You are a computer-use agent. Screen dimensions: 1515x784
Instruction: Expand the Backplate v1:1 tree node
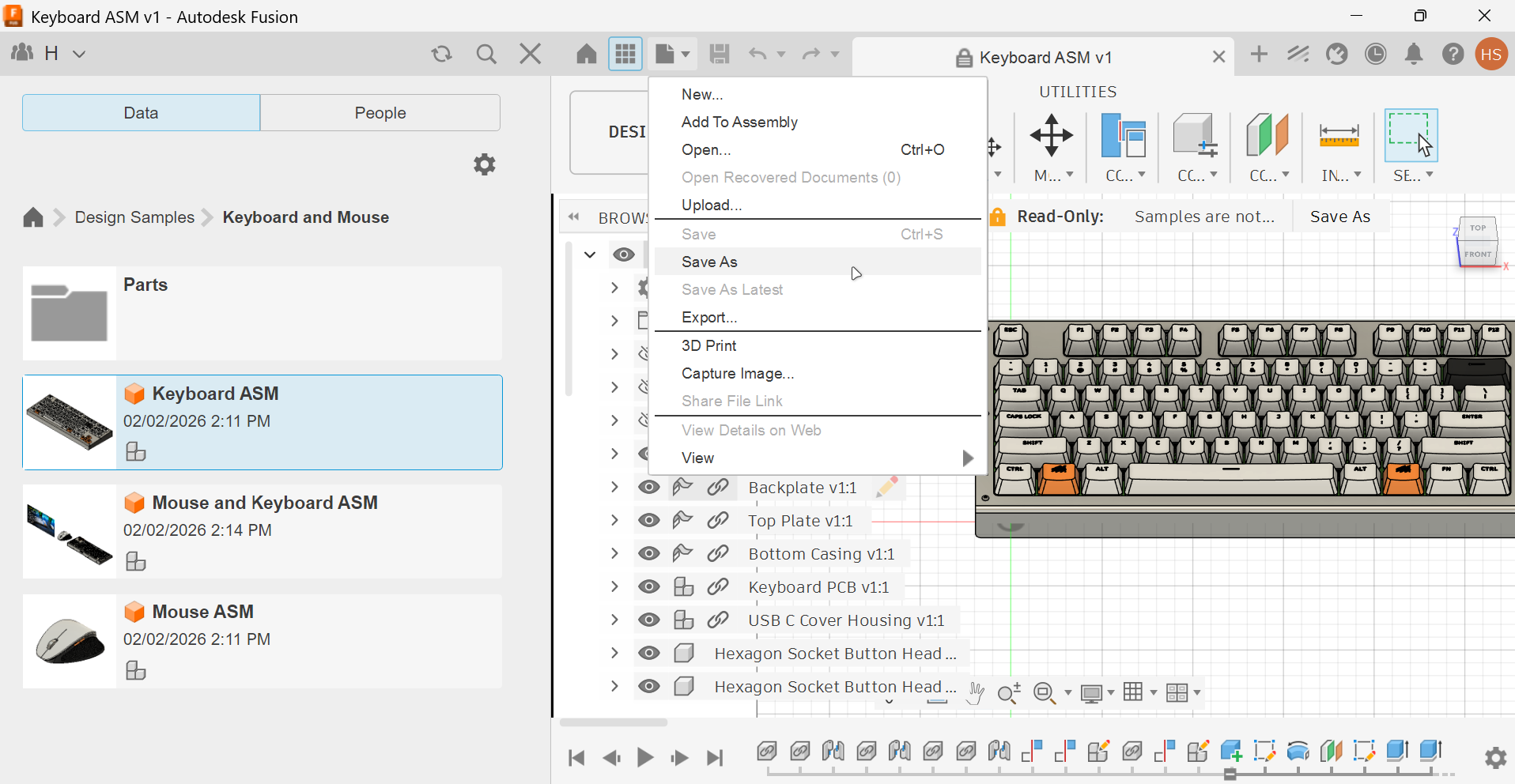614,488
